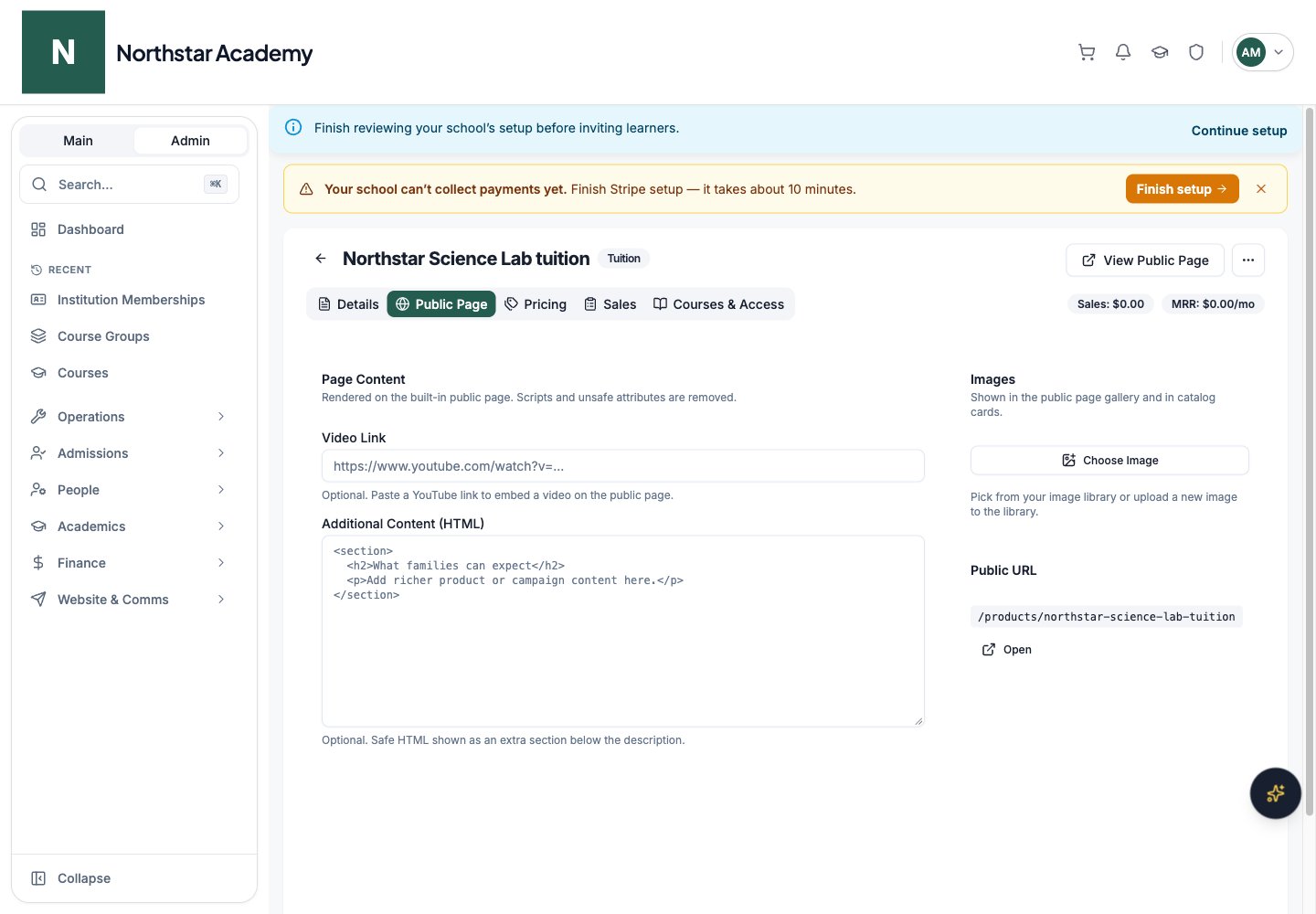
Task: Open the Sales tab
Action: (x=610, y=304)
